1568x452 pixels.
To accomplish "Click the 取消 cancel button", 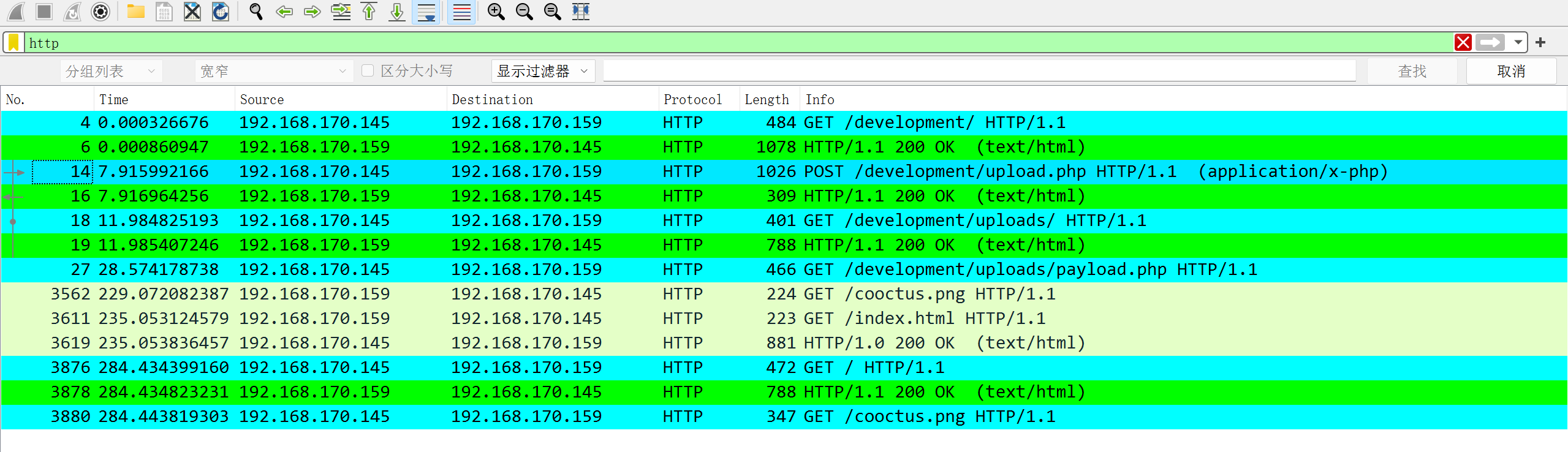I will (1511, 71).
